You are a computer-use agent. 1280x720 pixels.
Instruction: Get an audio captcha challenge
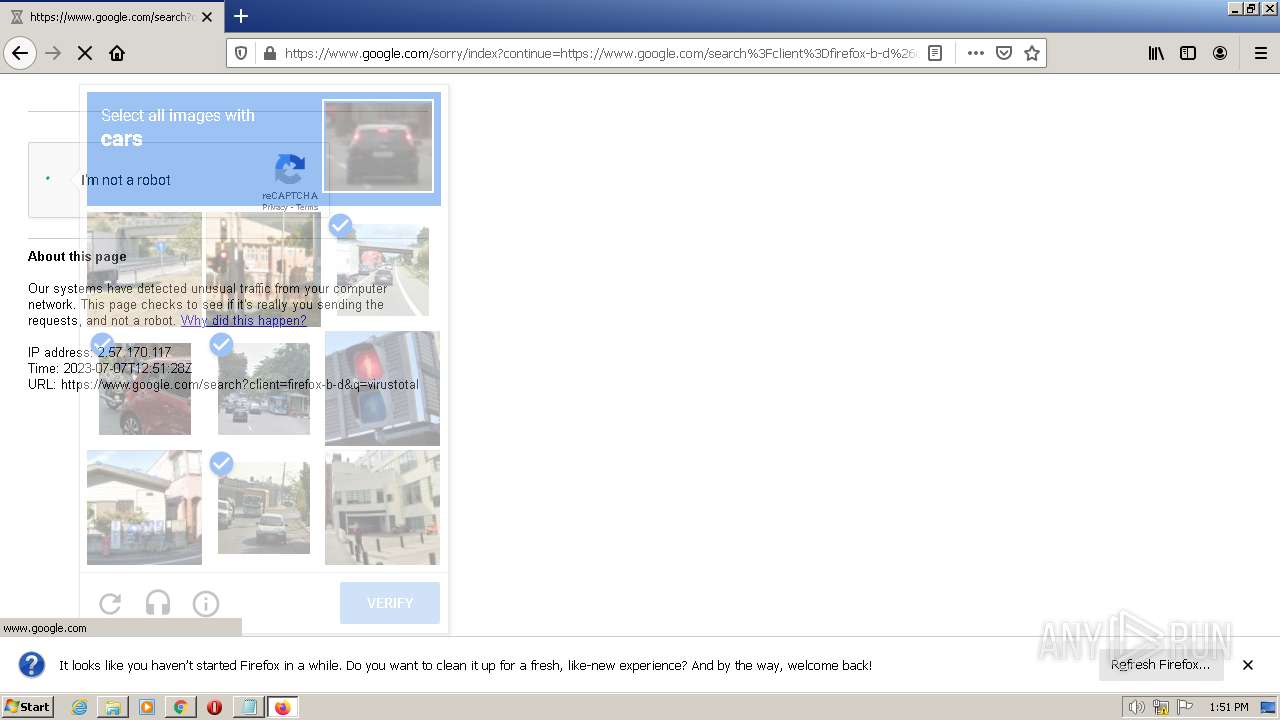[158, 603]
